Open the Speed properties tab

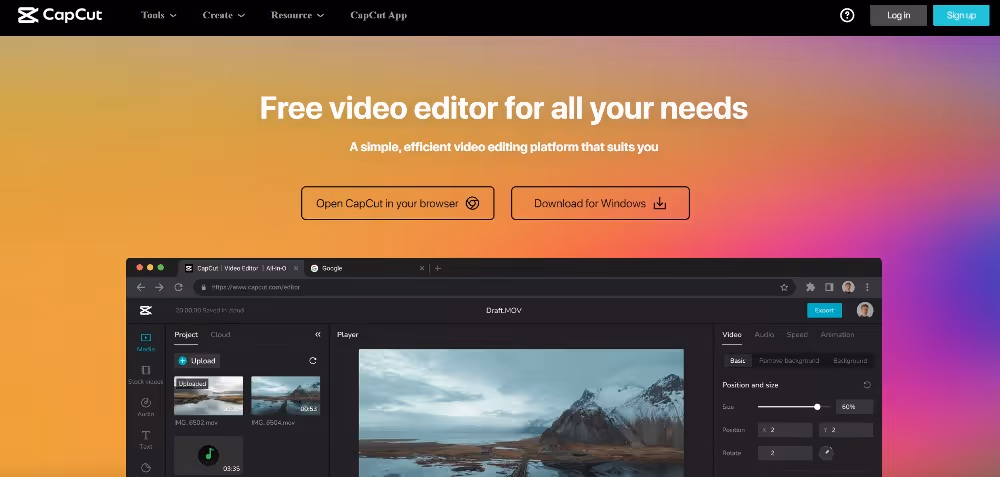pos(797,334)
